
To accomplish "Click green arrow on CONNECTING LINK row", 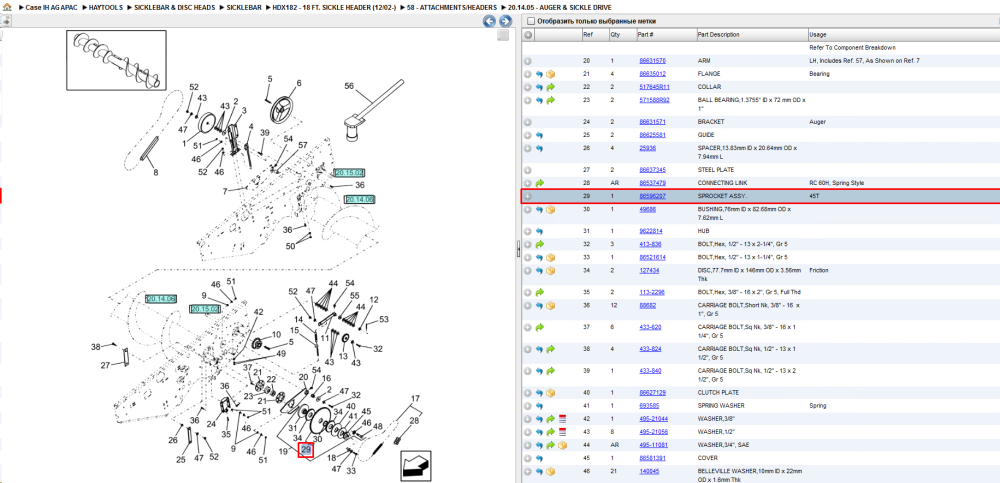I will (540, 183).
